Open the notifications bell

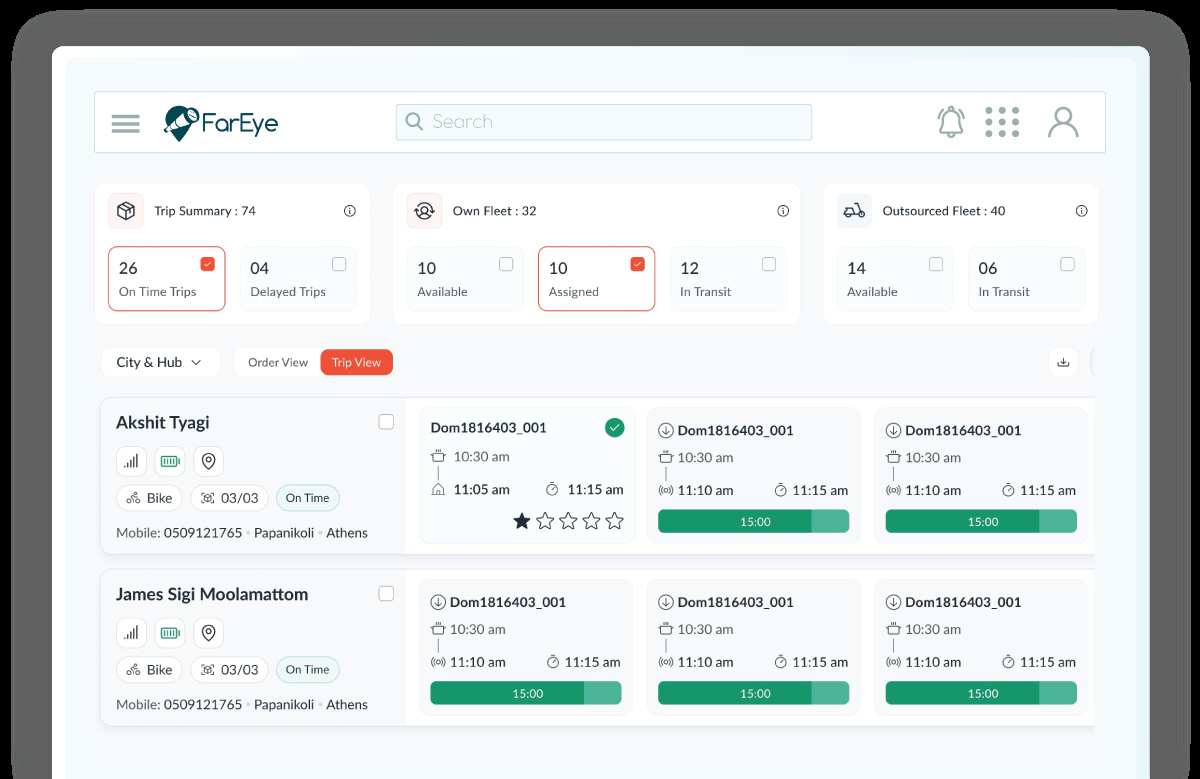(950, 121)
